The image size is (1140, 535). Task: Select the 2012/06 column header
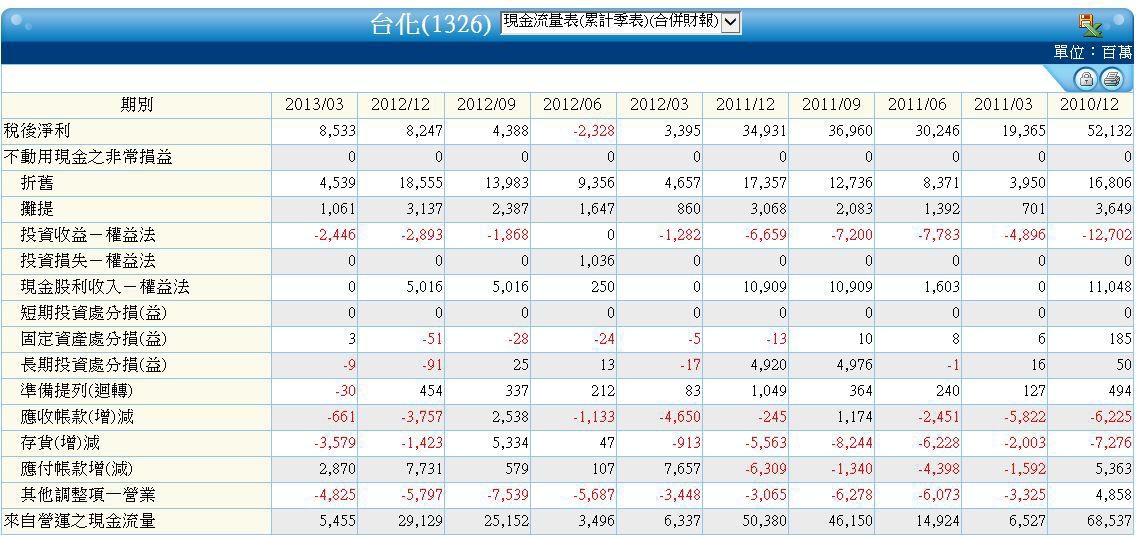tap(573, 105)
